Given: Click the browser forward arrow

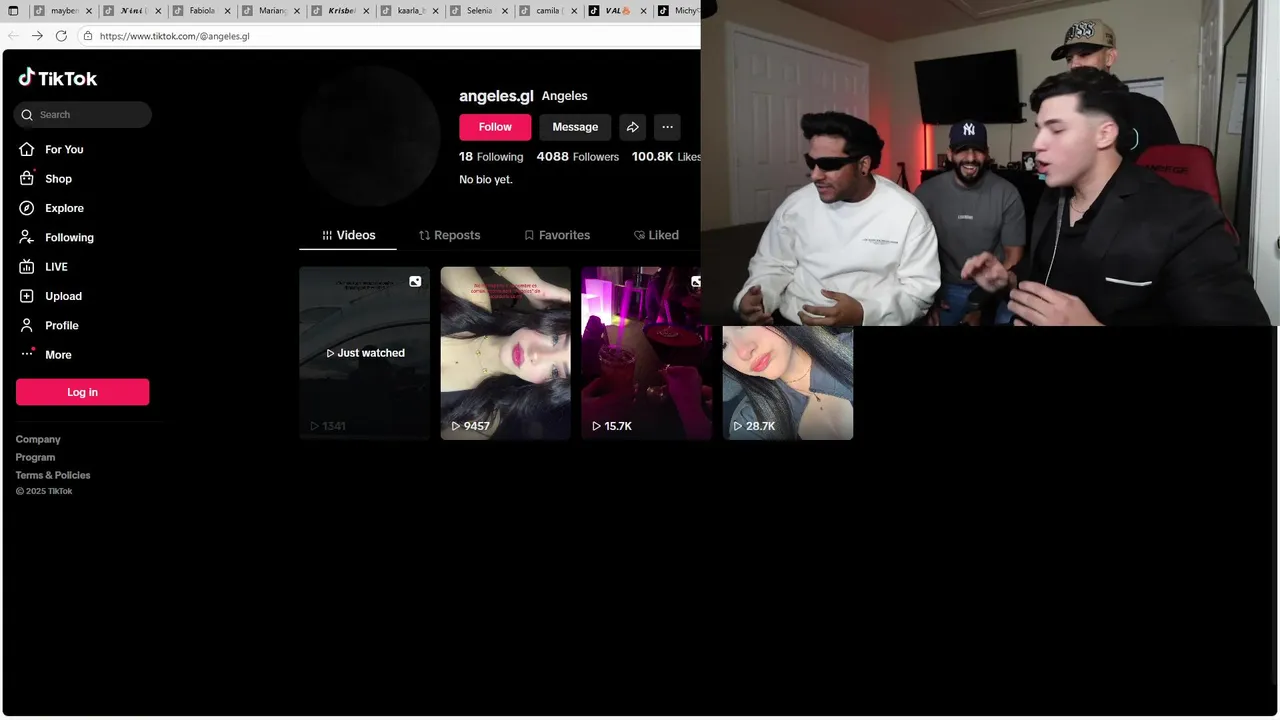Looking at the screenshot, I should pos(37,36).
